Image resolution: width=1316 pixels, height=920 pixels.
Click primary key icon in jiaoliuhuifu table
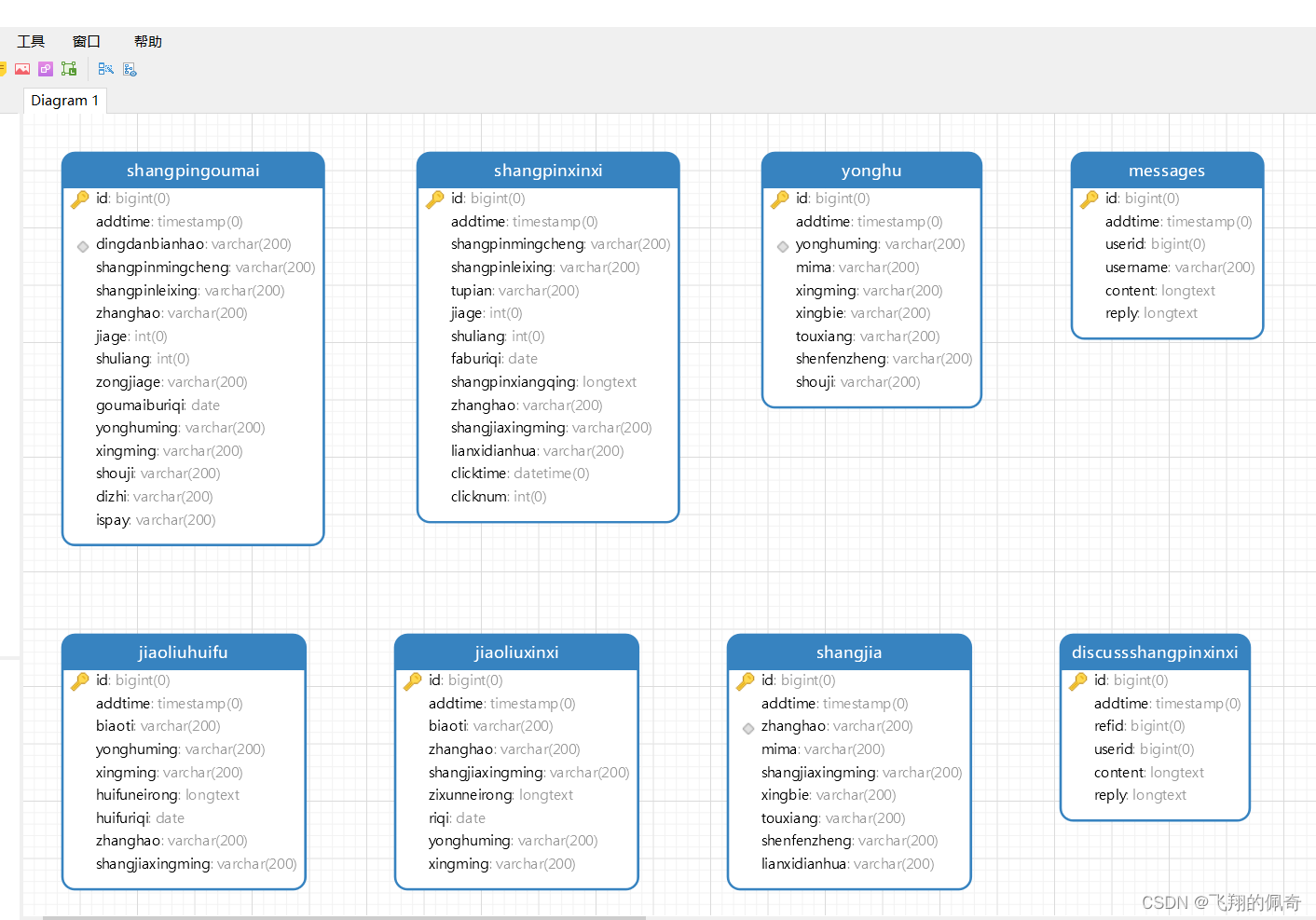tap(80, 680)
